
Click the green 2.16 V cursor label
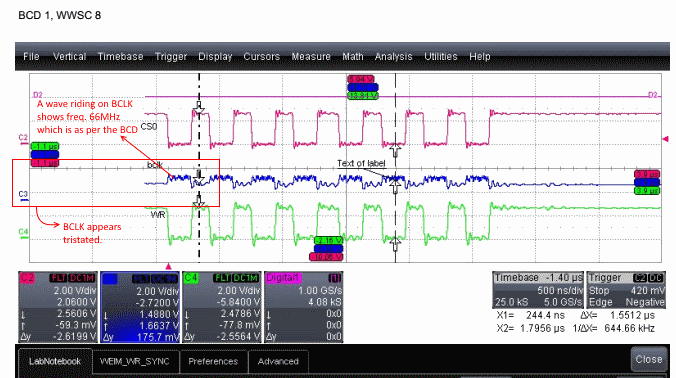[329, 241]
